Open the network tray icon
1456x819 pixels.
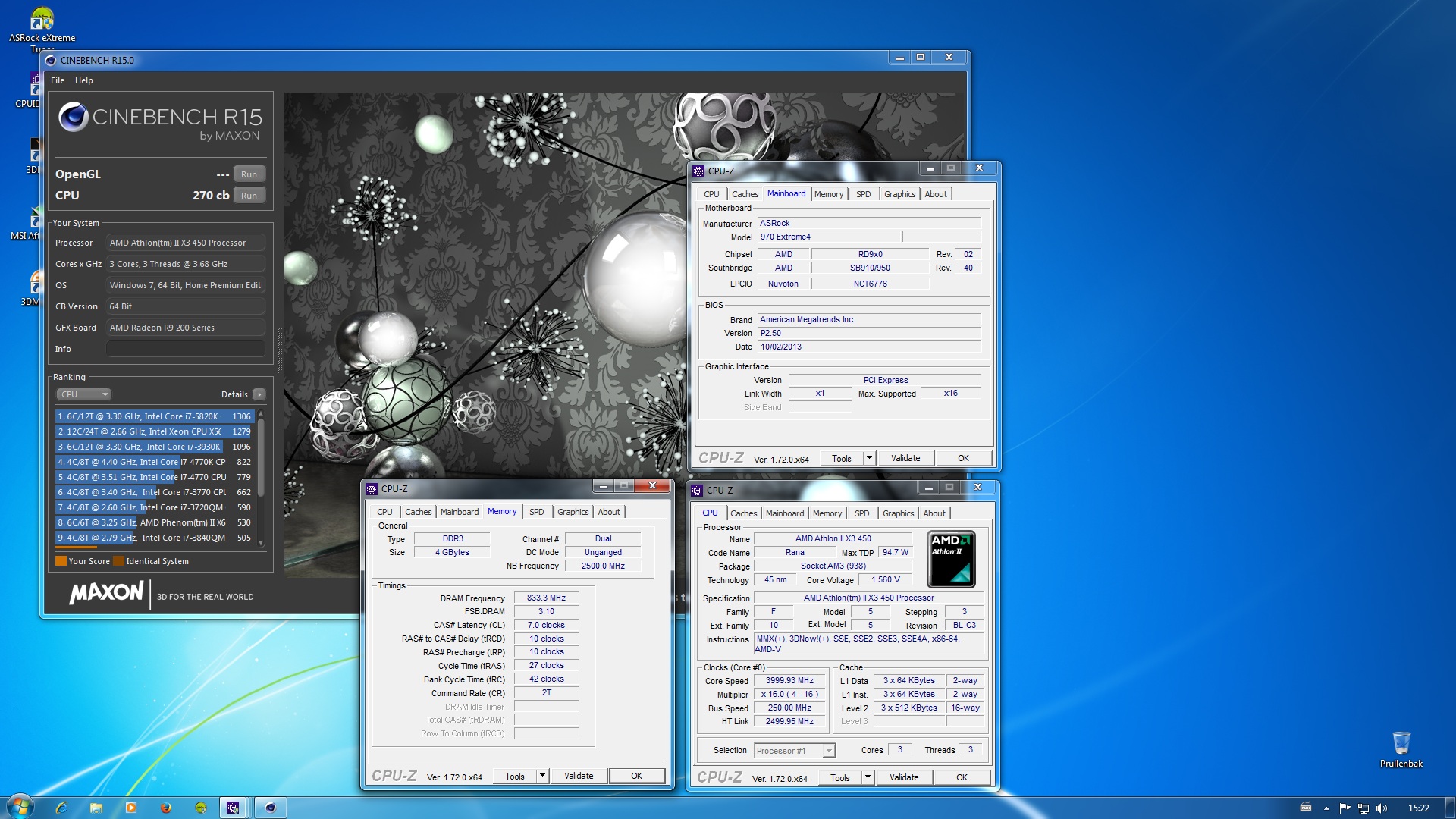[x=1363, y=808]
